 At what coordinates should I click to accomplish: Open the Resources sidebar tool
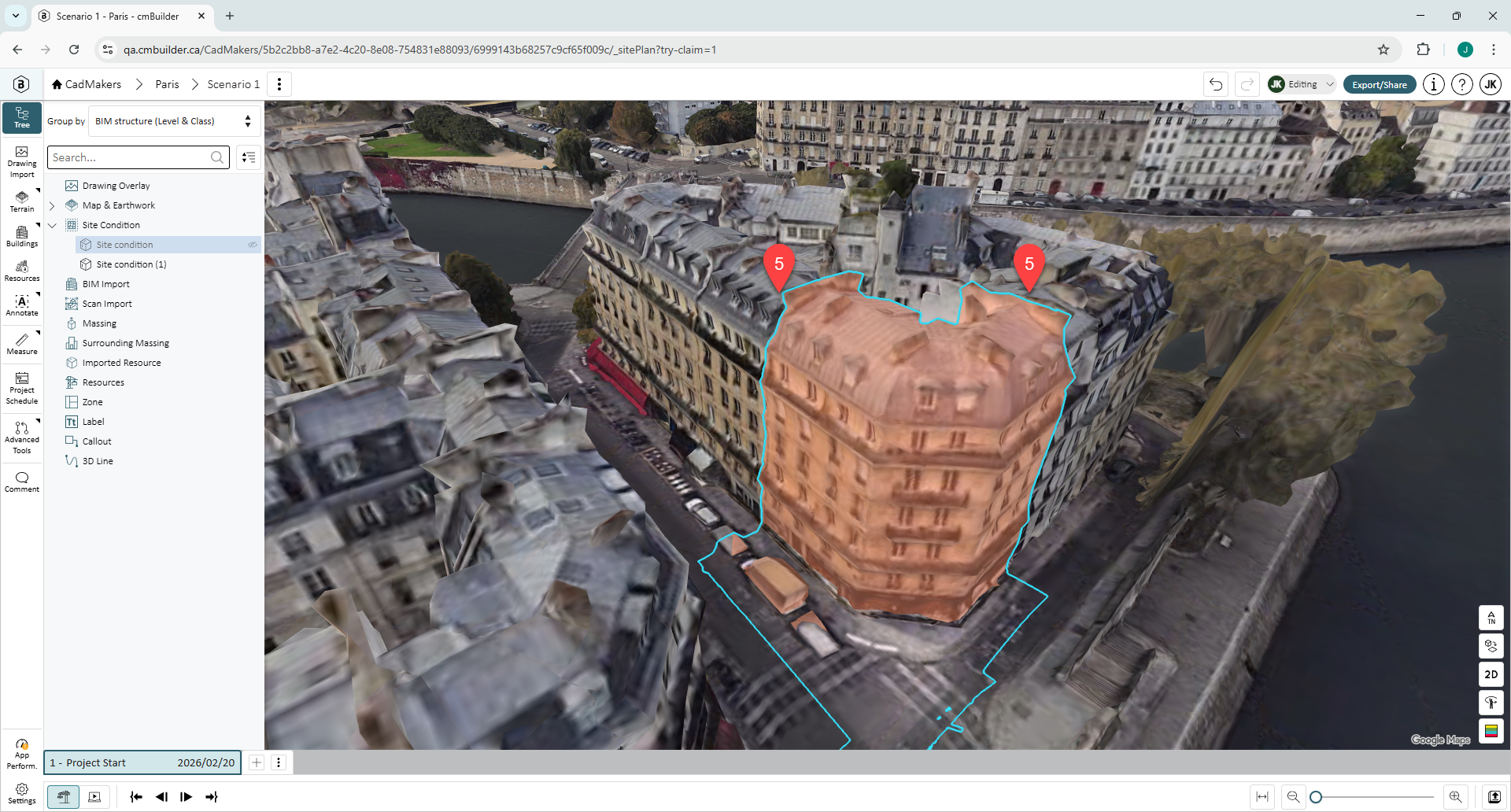click(x=22, y=270)
